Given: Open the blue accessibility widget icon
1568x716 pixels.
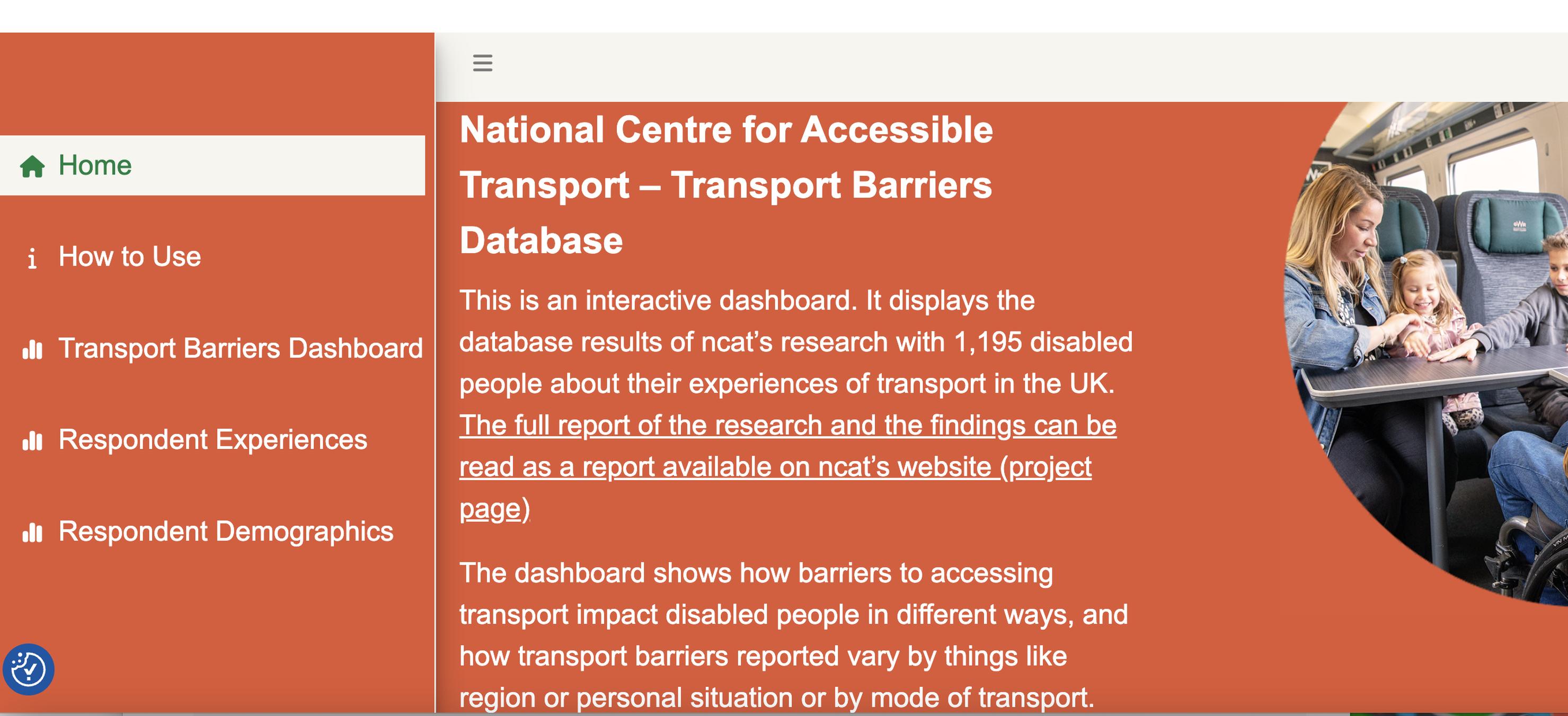Looking at the screenshot, I should [x=28, y=669].
